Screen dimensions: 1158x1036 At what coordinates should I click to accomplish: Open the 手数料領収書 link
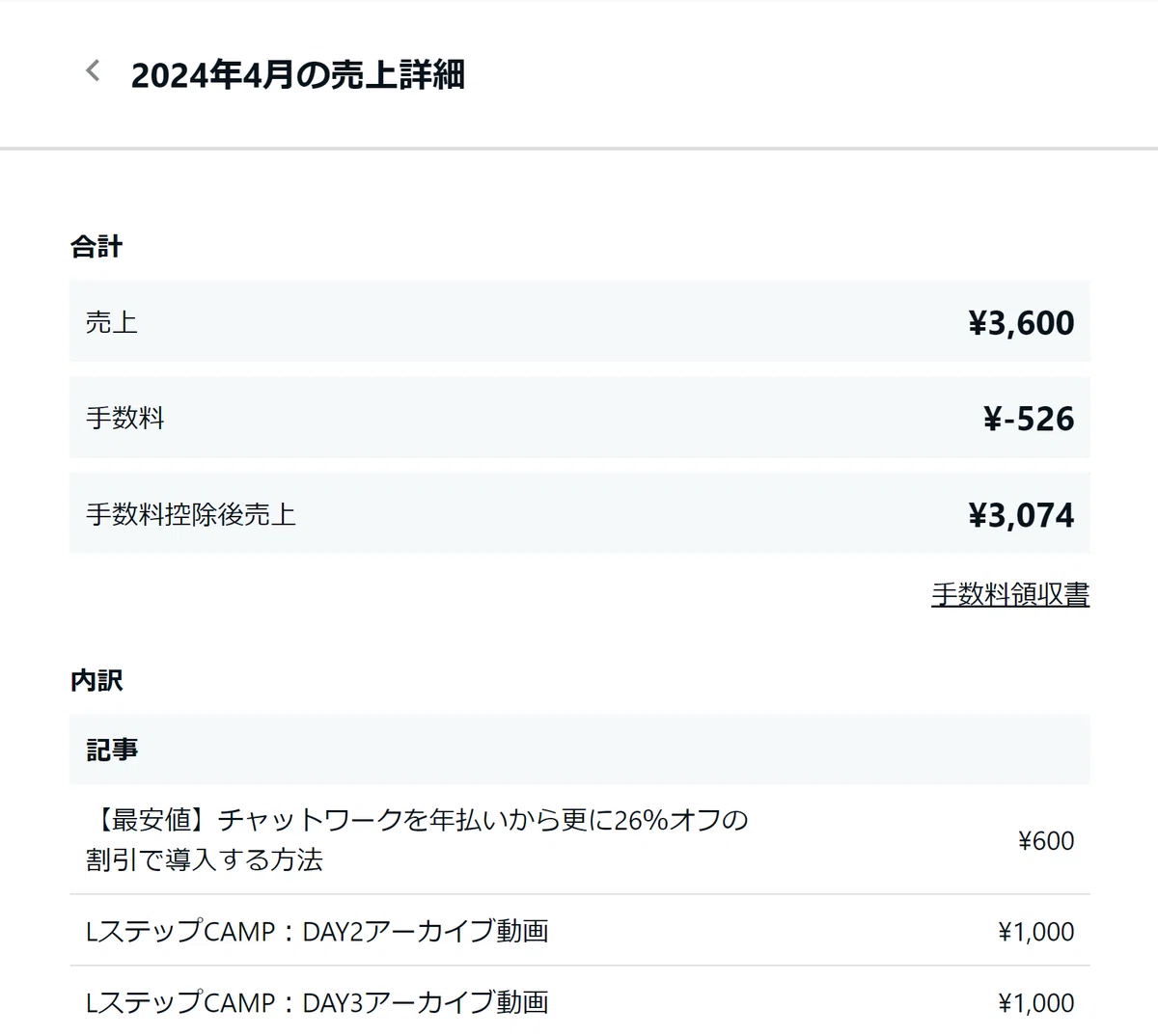pyautogui.click(x=1010, y=594)
